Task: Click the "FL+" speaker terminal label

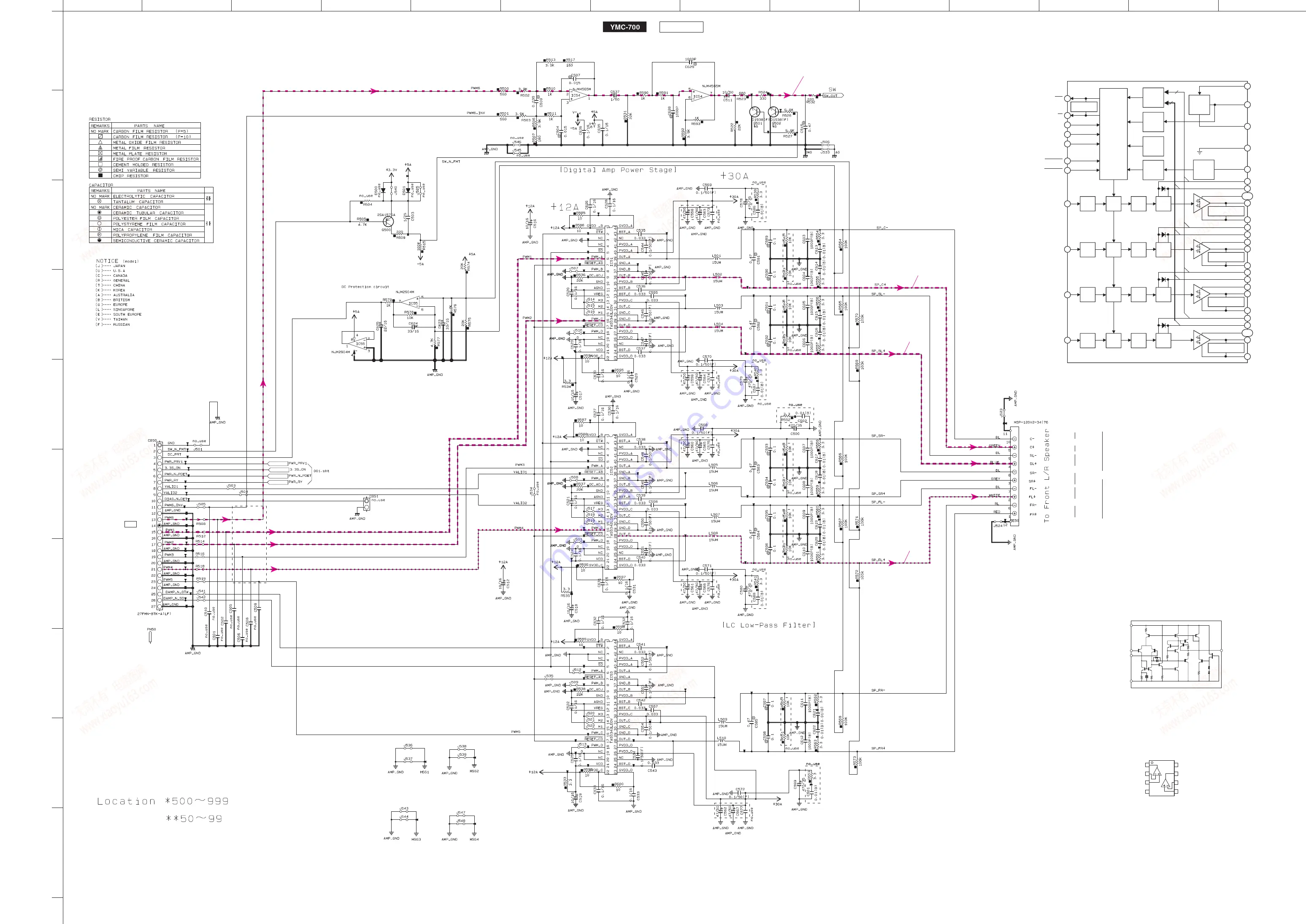Action: pos(1033,497)
